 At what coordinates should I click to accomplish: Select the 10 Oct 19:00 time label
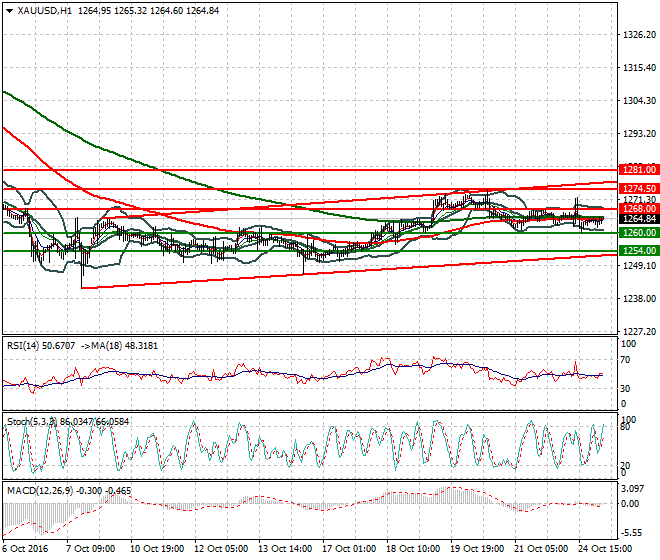(157, 549)
